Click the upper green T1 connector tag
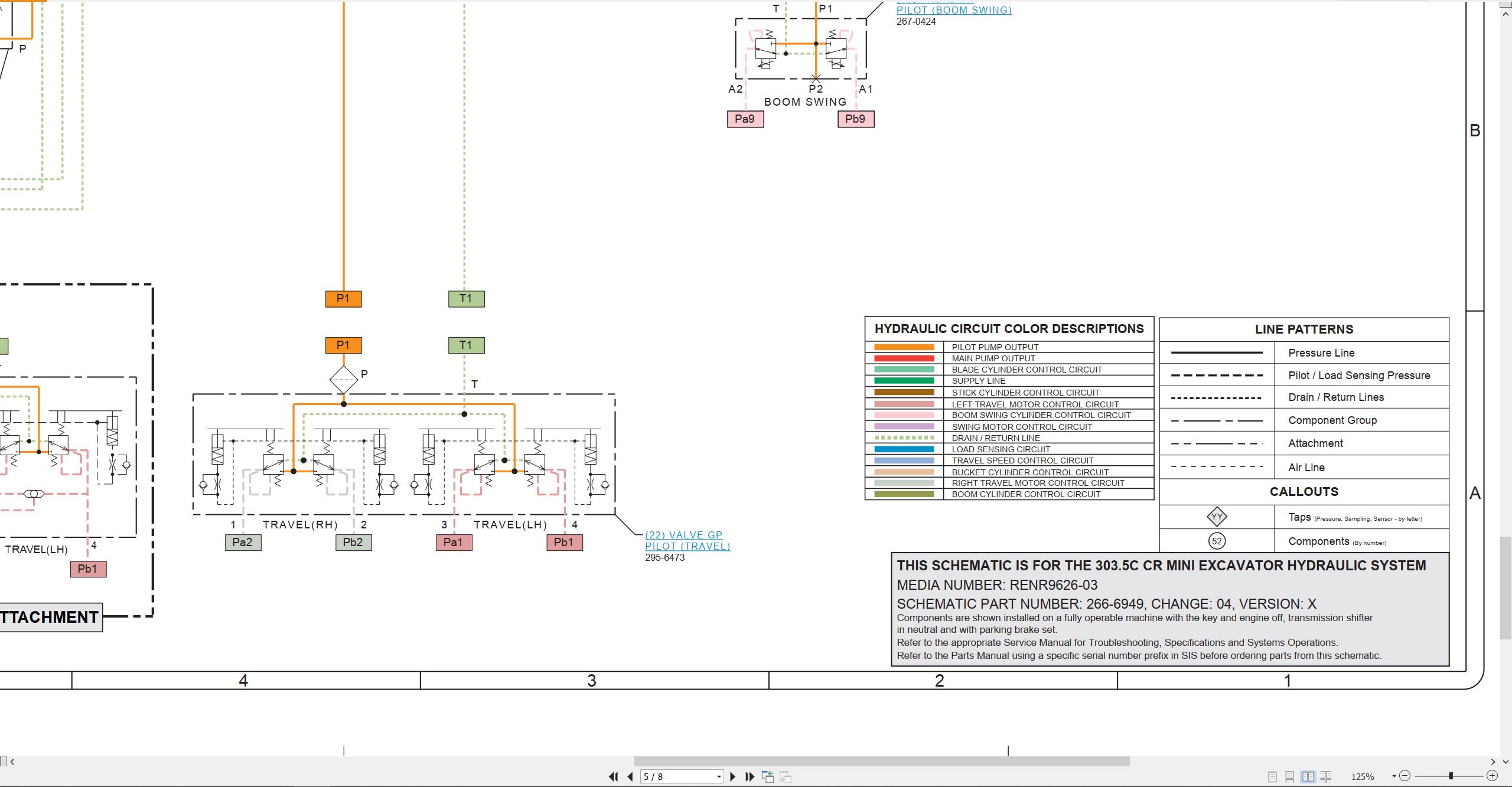Screen dimensions: 1512x787 [x=466, y=299]
